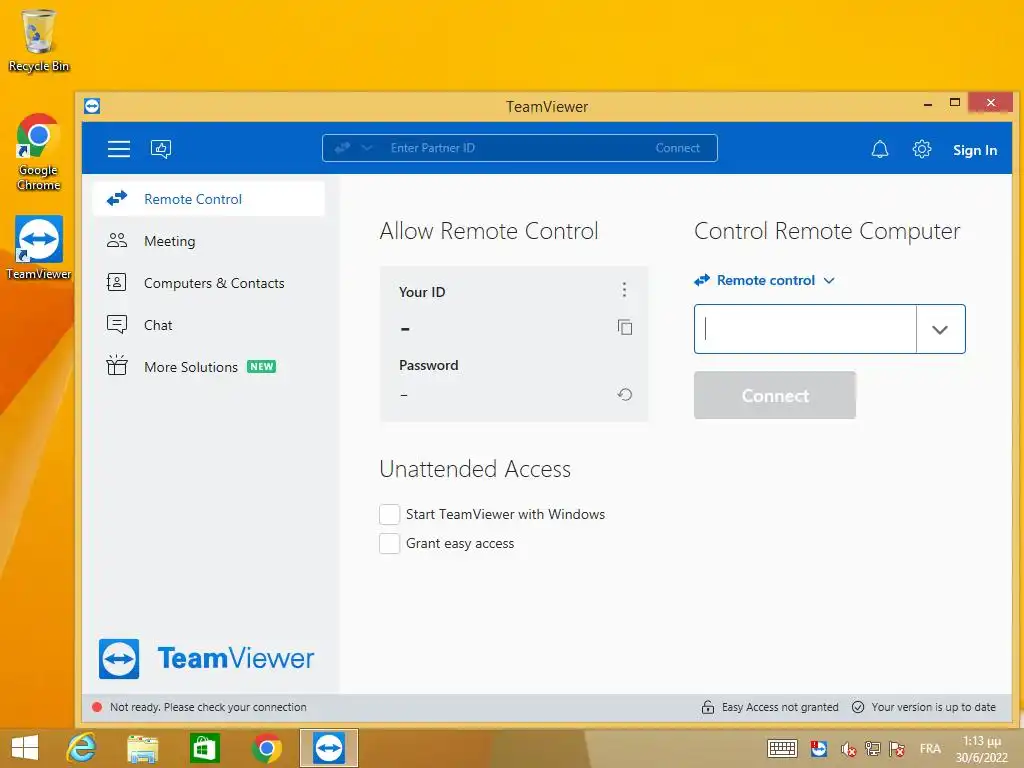Viewport: 1024px width, 768px height.
Task: Open the settings gear icon
Action: point(921,150)
